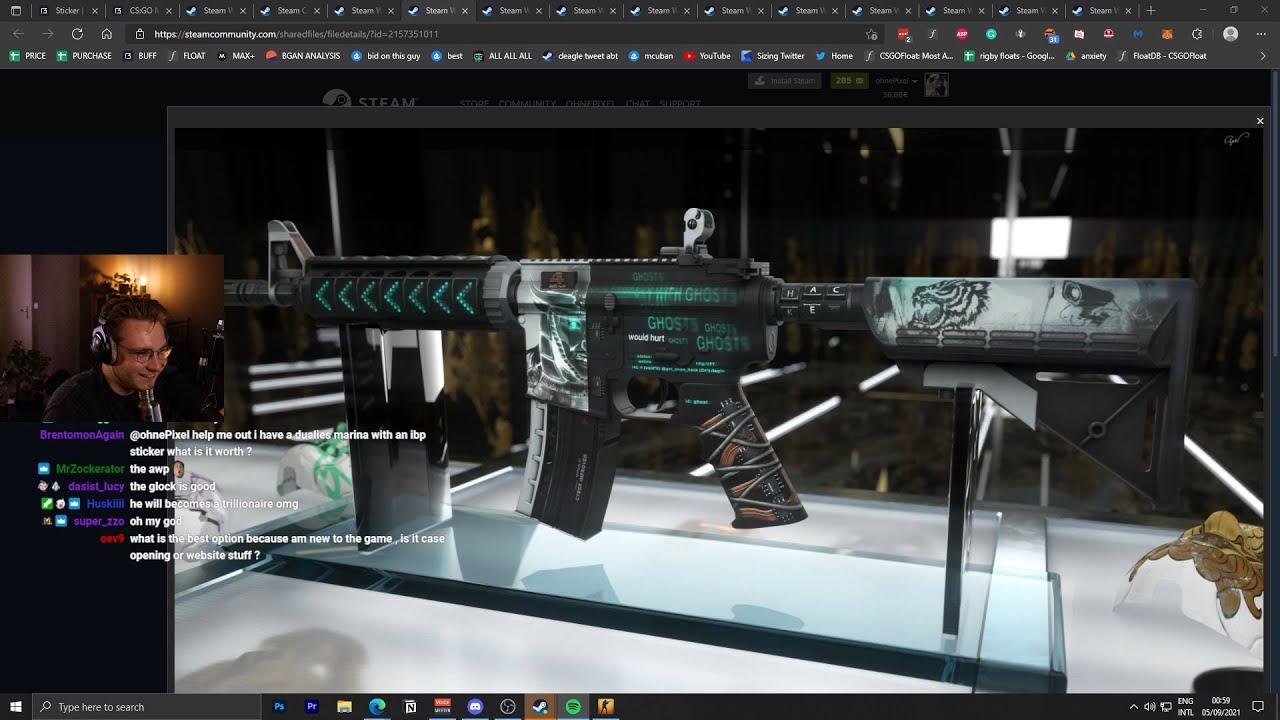The height and width of the screenshot is (720, 1280).
Task: Open CS:GO from the taskbar
Action: pyautogui.click(x=605, y=707)
